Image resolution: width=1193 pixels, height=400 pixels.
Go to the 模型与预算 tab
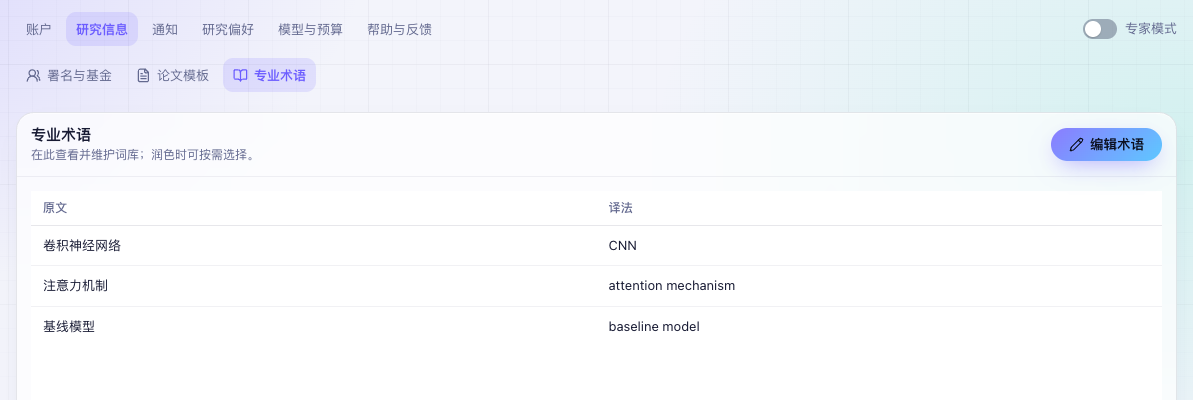pos(310,30)
